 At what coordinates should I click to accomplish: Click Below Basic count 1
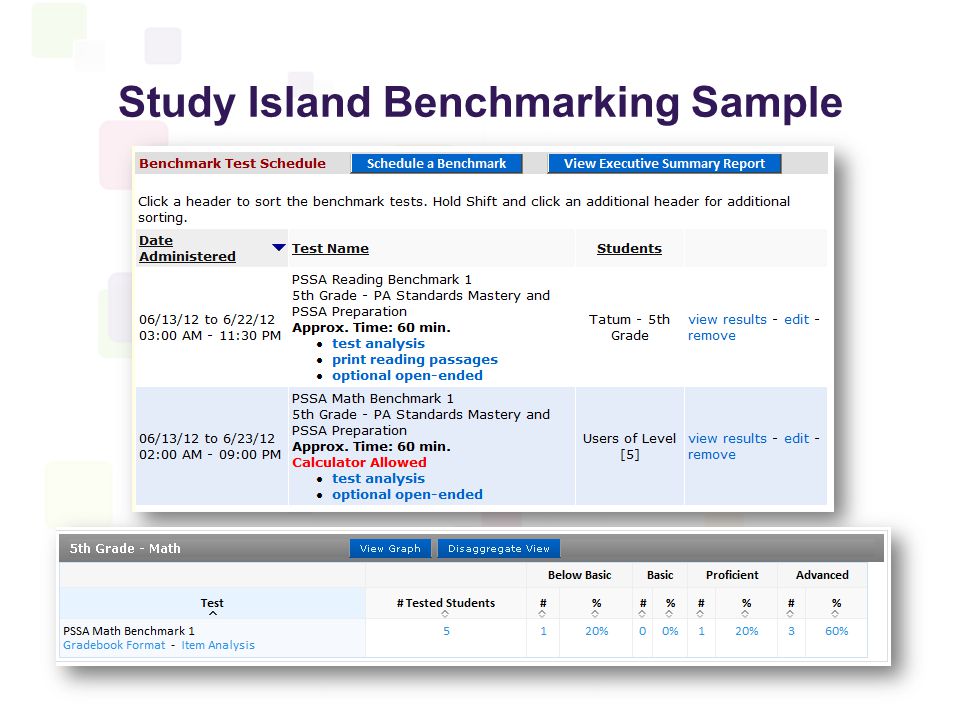pos(543,631)
